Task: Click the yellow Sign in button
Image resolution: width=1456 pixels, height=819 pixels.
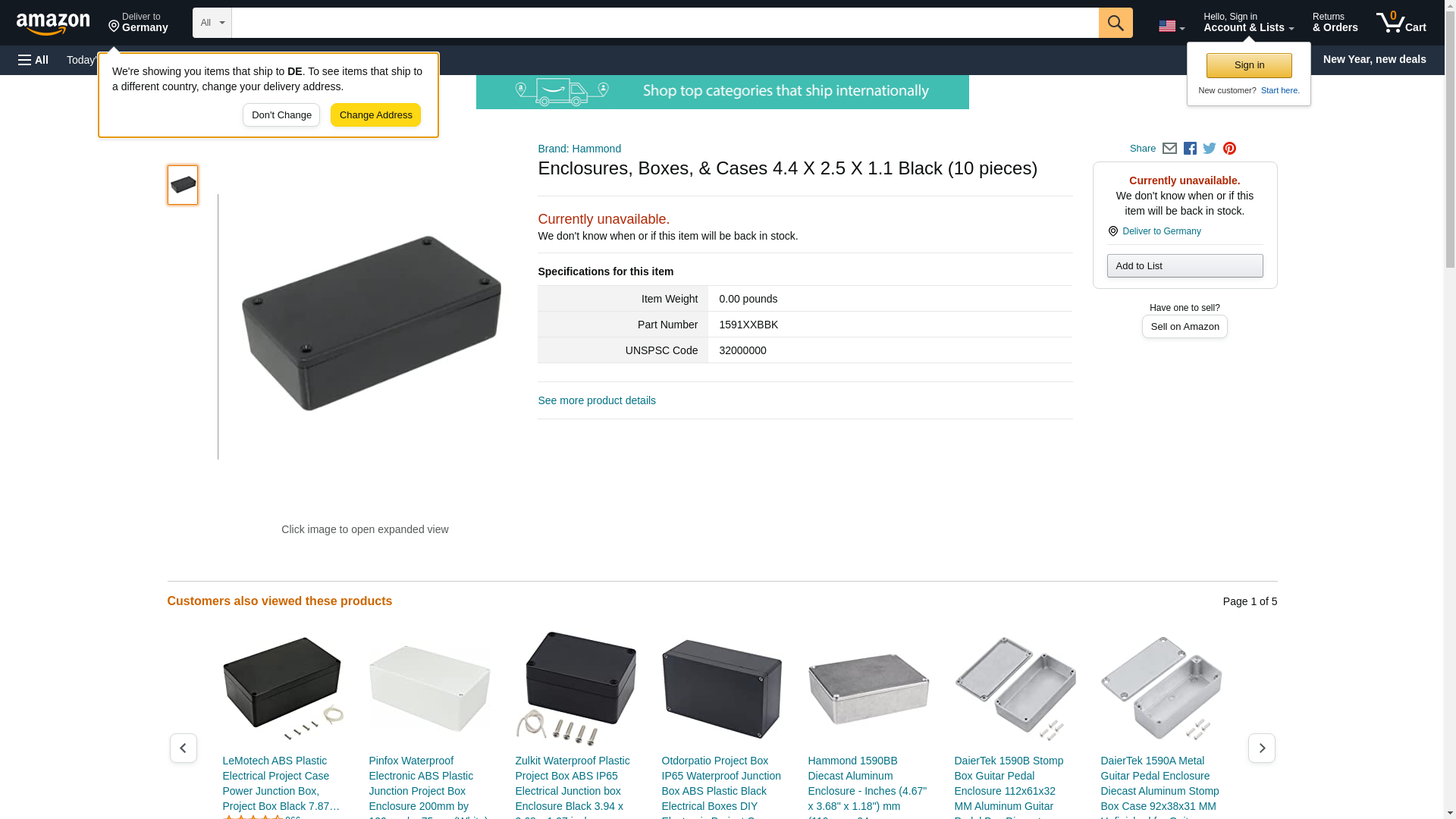Action: coord(1248,65)
